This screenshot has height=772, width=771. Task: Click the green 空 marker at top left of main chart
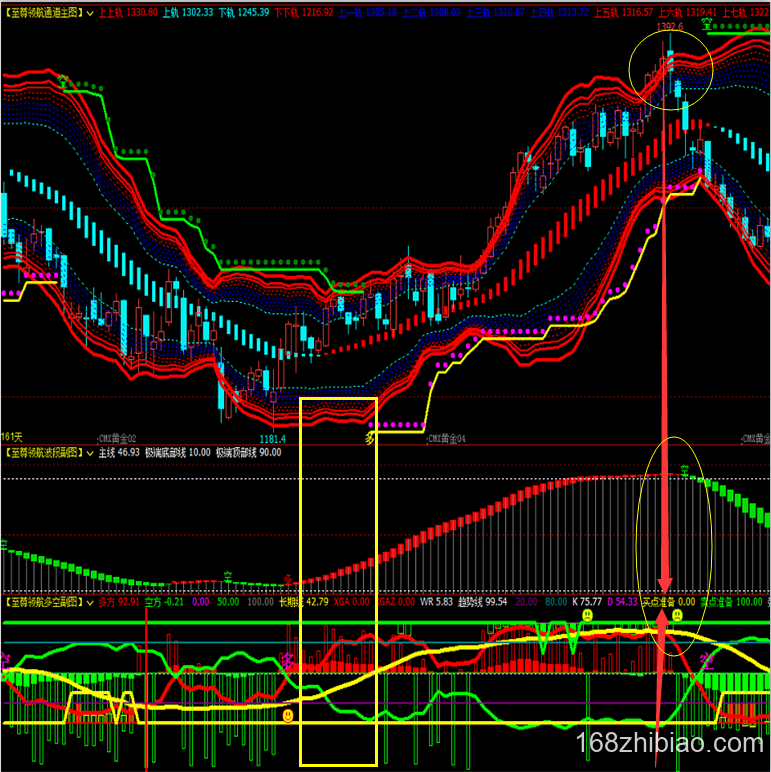(63, 79)
